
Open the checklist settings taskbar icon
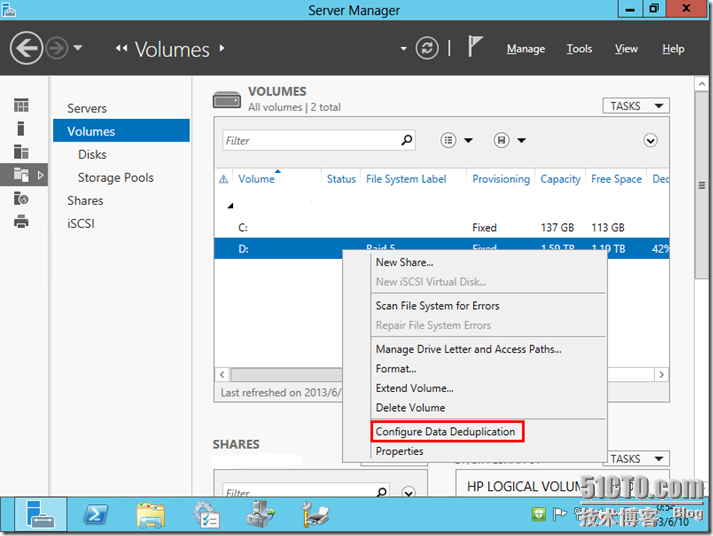(206, 515)
